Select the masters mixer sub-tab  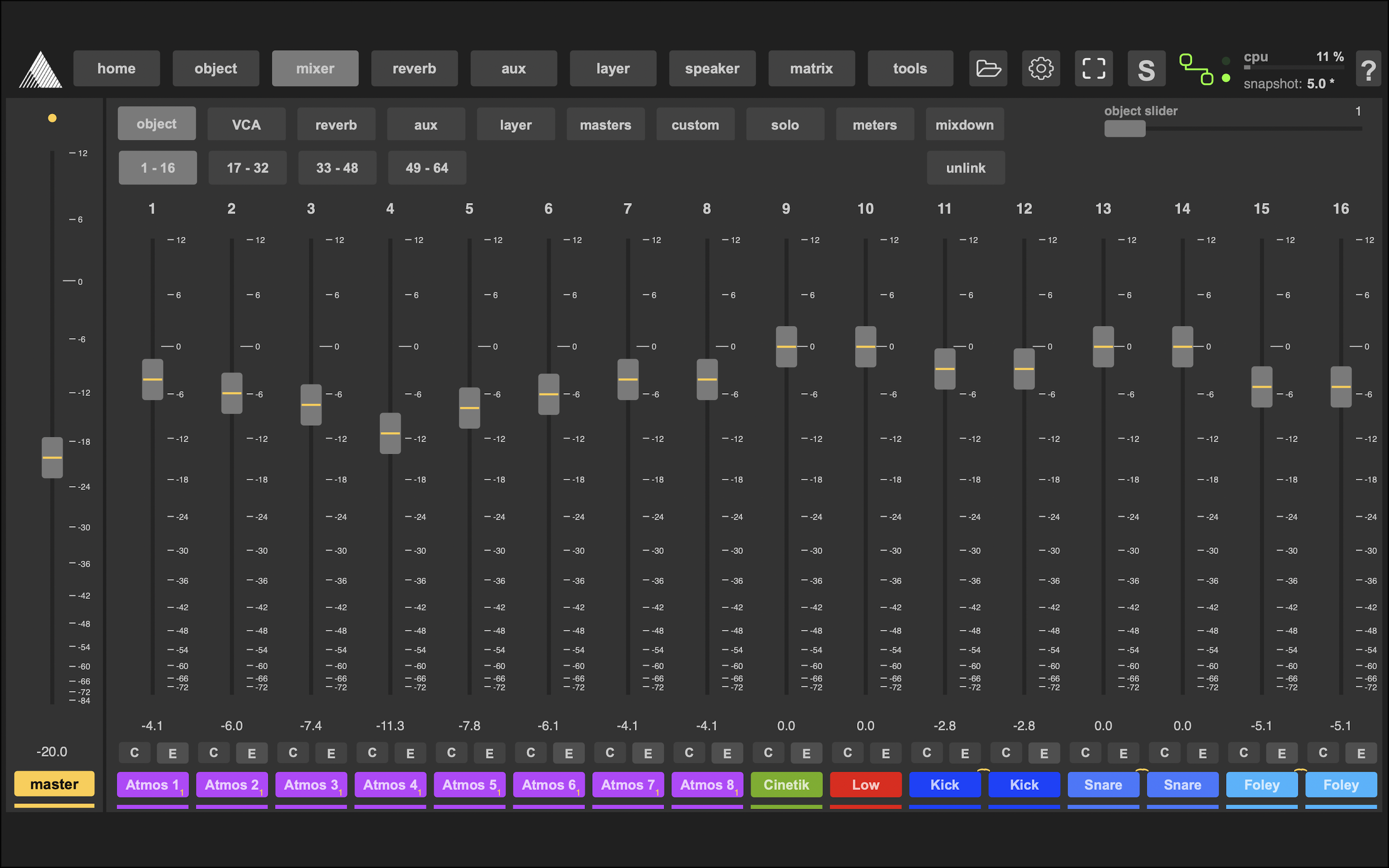[x=606, y=124]
